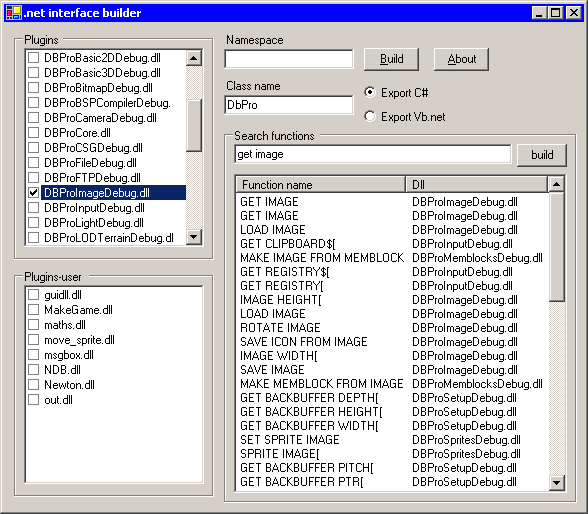Image resolution: width=588 pixels, height=514 pixels.
Task: Tick the DBProFTPDebug.dll checkbox
Action: click(33, 177)
